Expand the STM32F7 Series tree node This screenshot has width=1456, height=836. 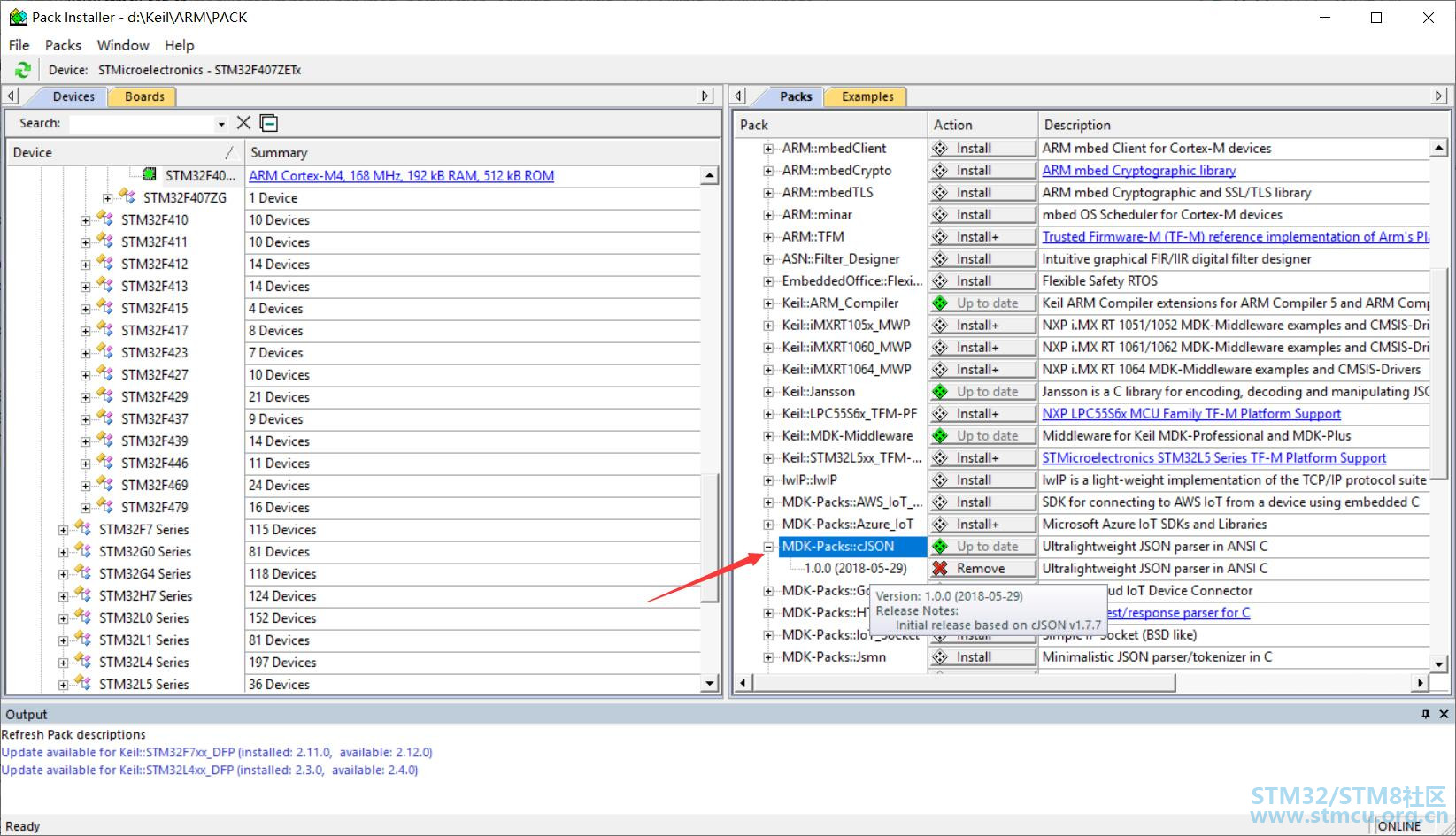[63, 530]
